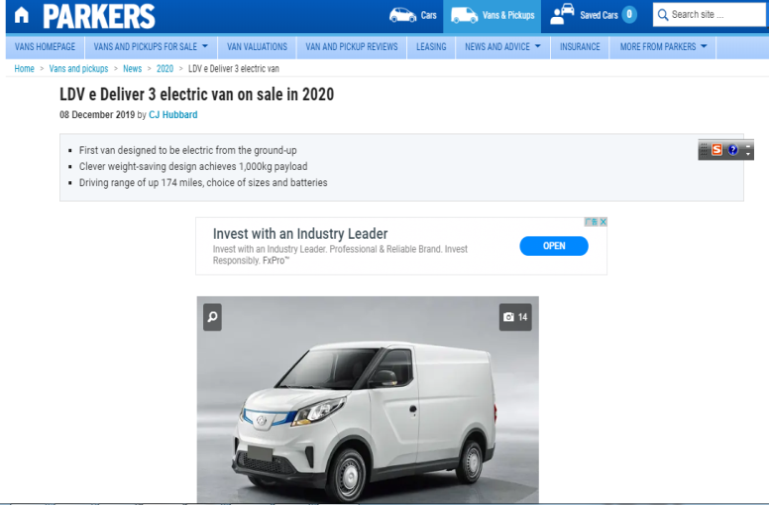Open the Vans & Pickups tab
The width and height of the screenshot is (769, 505).
click(492, 16)
